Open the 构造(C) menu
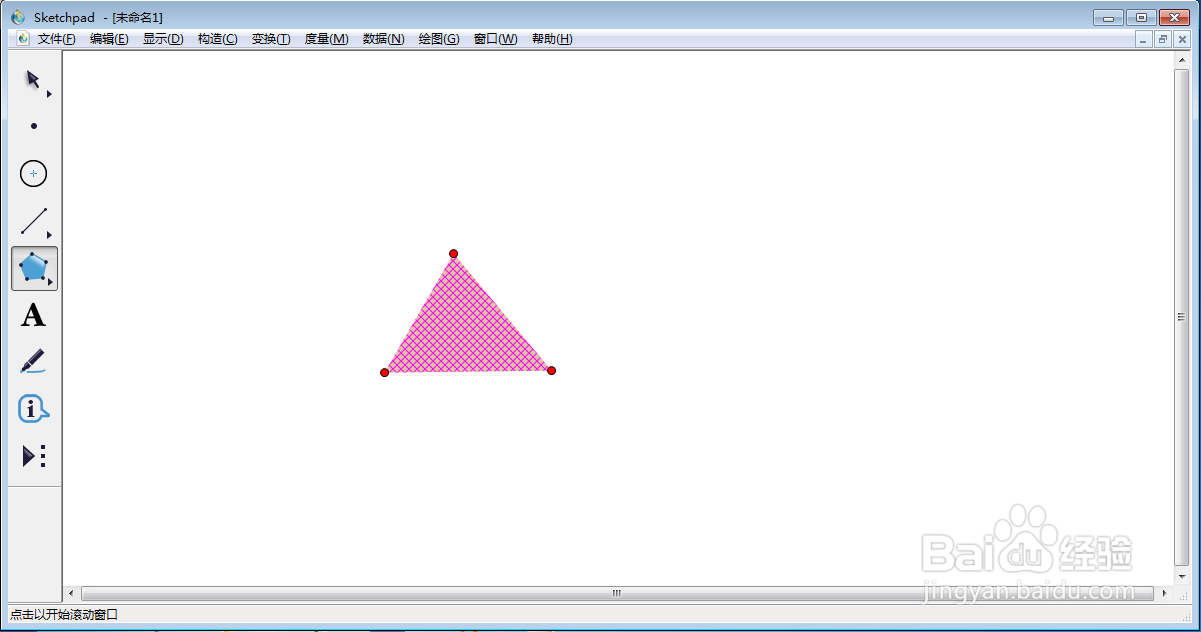This screenshot has width=1201, height=632. pos(217,39)
